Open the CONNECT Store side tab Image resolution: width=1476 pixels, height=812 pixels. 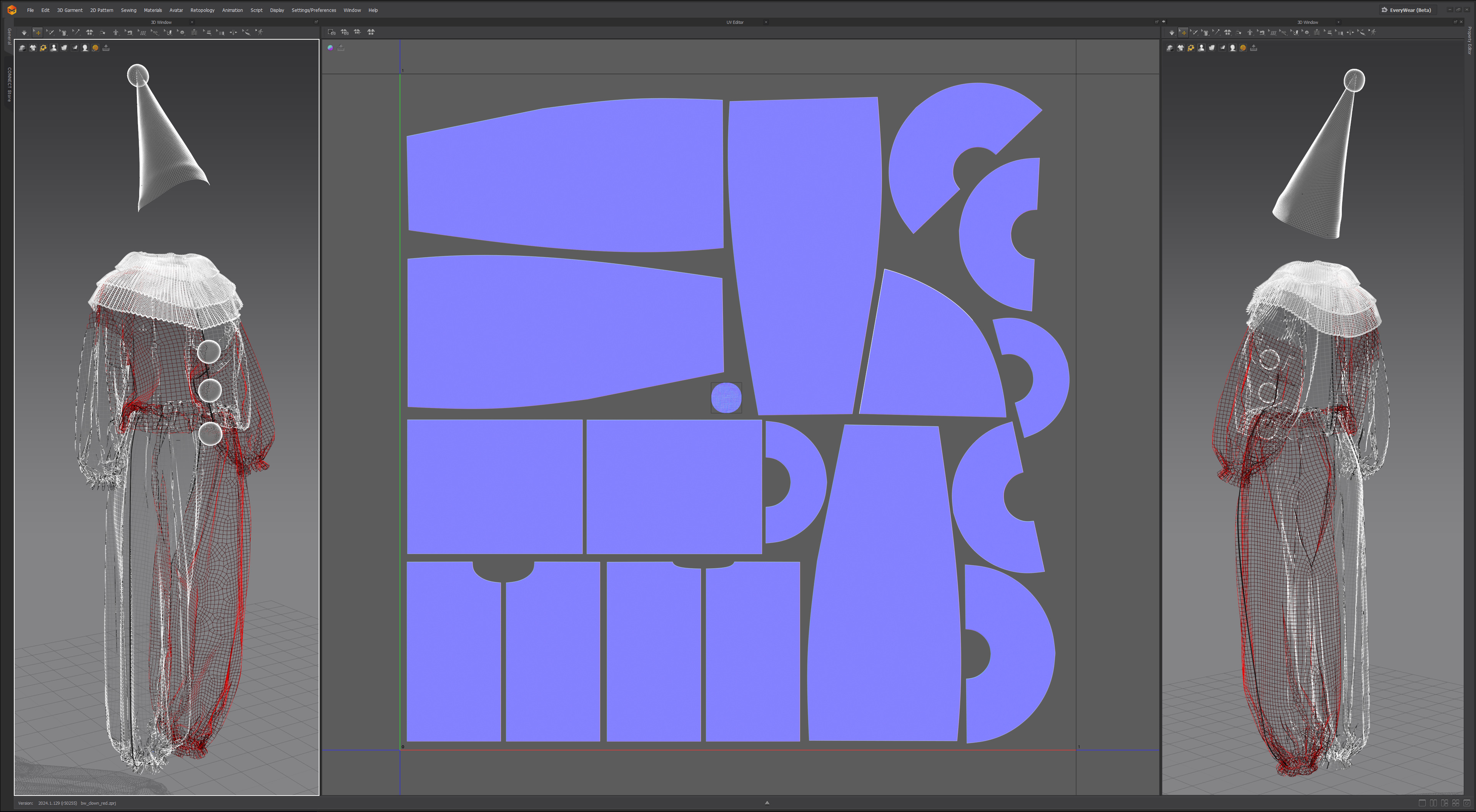click(9, 85)
